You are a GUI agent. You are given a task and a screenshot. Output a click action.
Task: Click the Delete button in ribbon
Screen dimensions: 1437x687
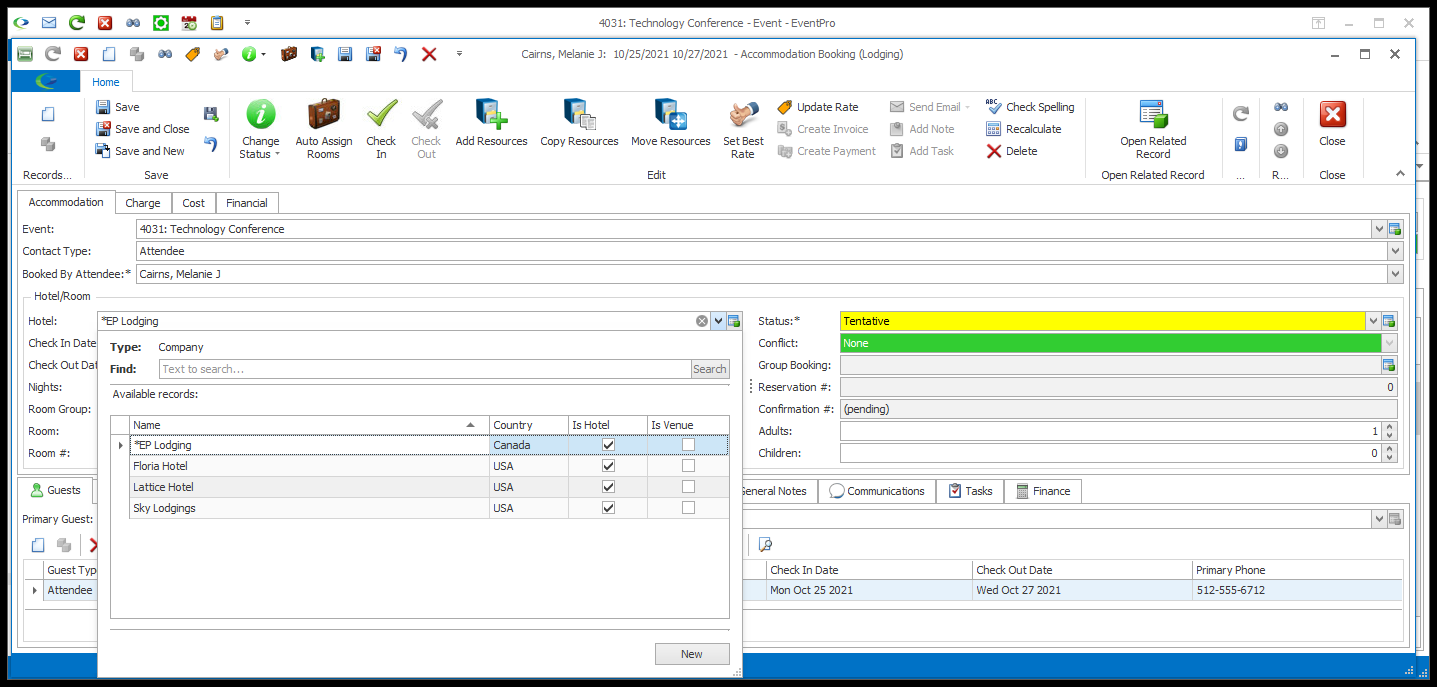(x=1012, y=151)
